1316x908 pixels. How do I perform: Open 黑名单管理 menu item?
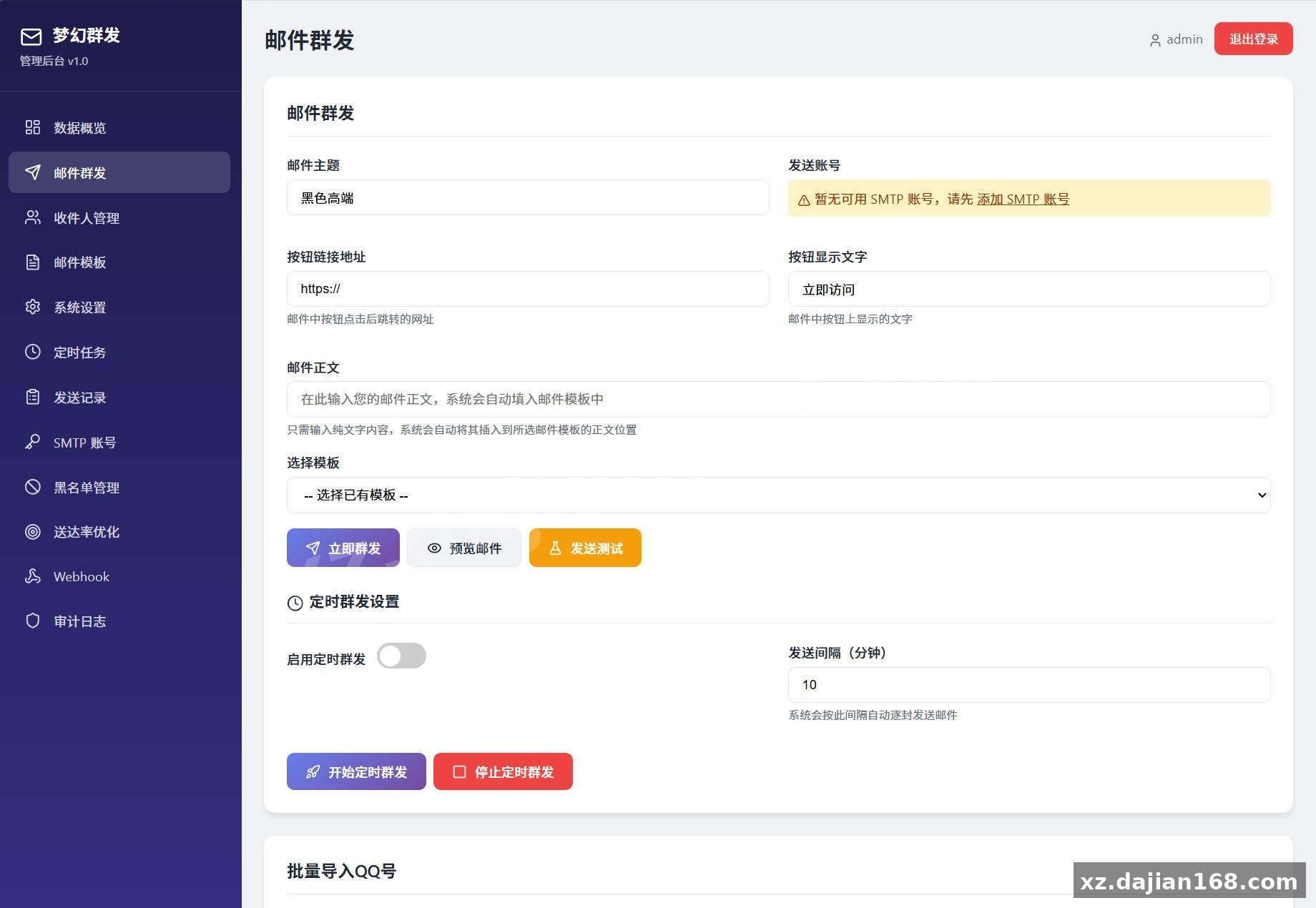click(x=119, y=487)
